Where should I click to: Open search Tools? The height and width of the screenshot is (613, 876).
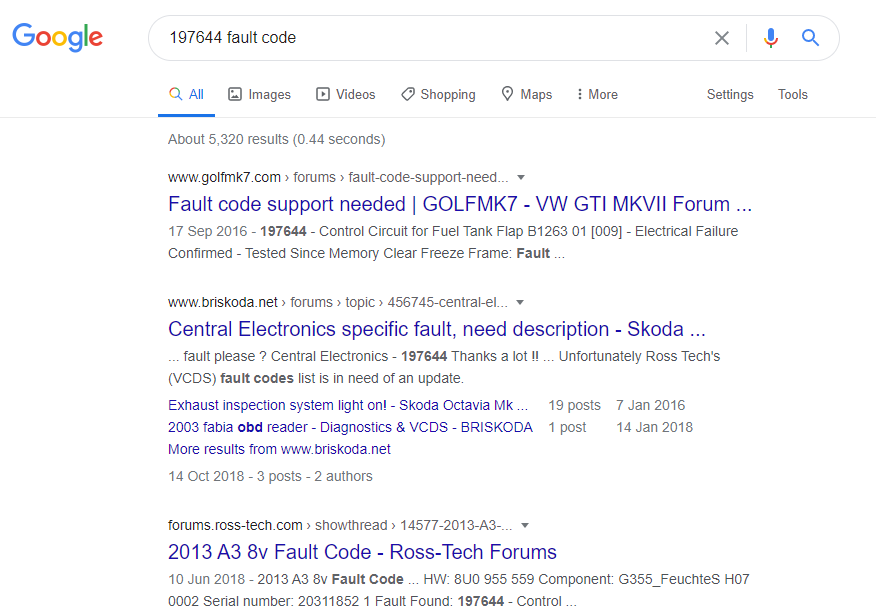pyautogui.click(x=792, y=94)
